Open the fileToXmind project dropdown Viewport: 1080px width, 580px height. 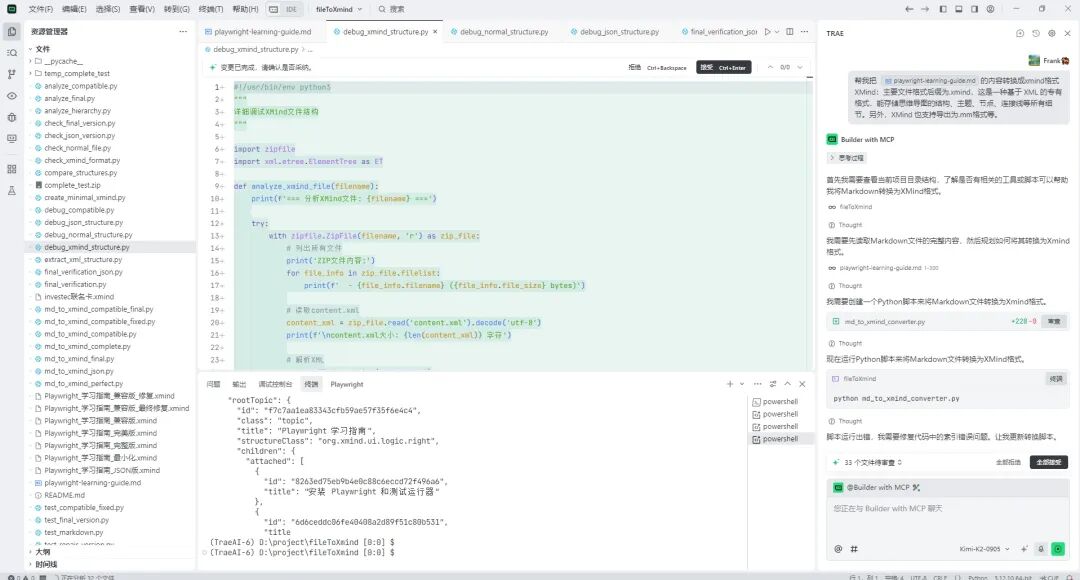(x=339, y=9)
